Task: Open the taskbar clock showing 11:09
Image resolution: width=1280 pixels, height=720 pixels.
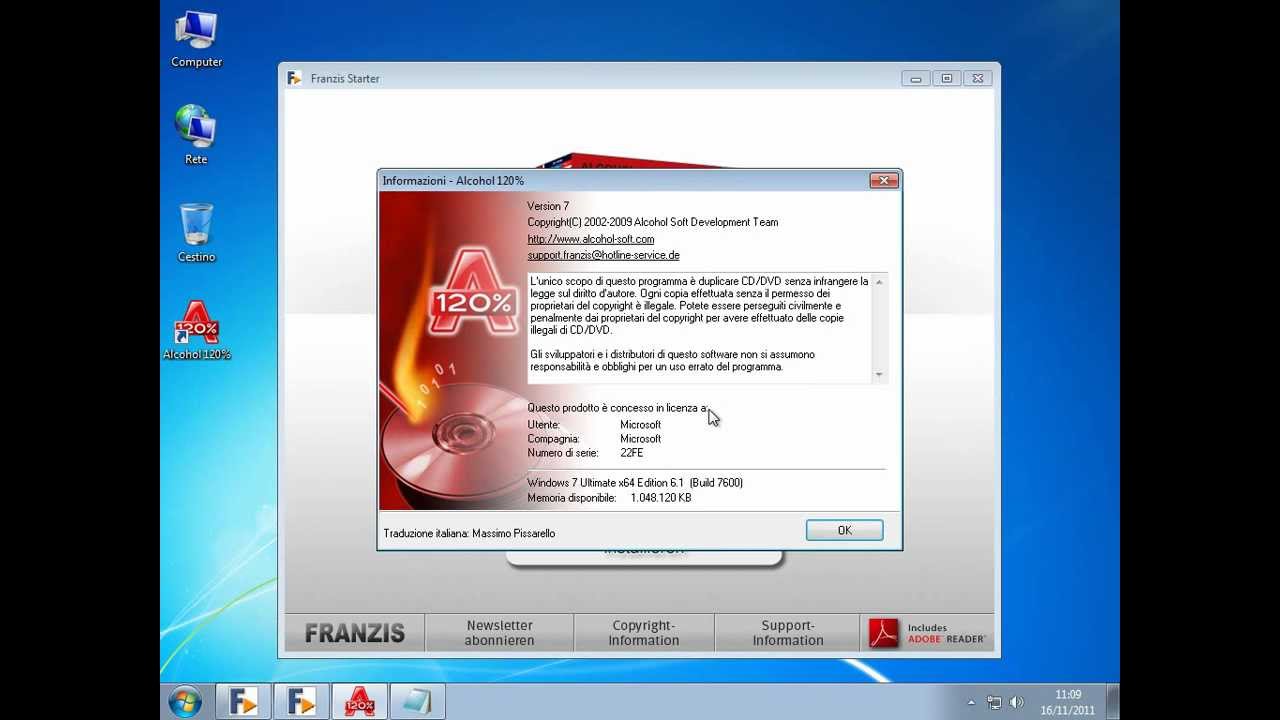Action: point(1068,702)
